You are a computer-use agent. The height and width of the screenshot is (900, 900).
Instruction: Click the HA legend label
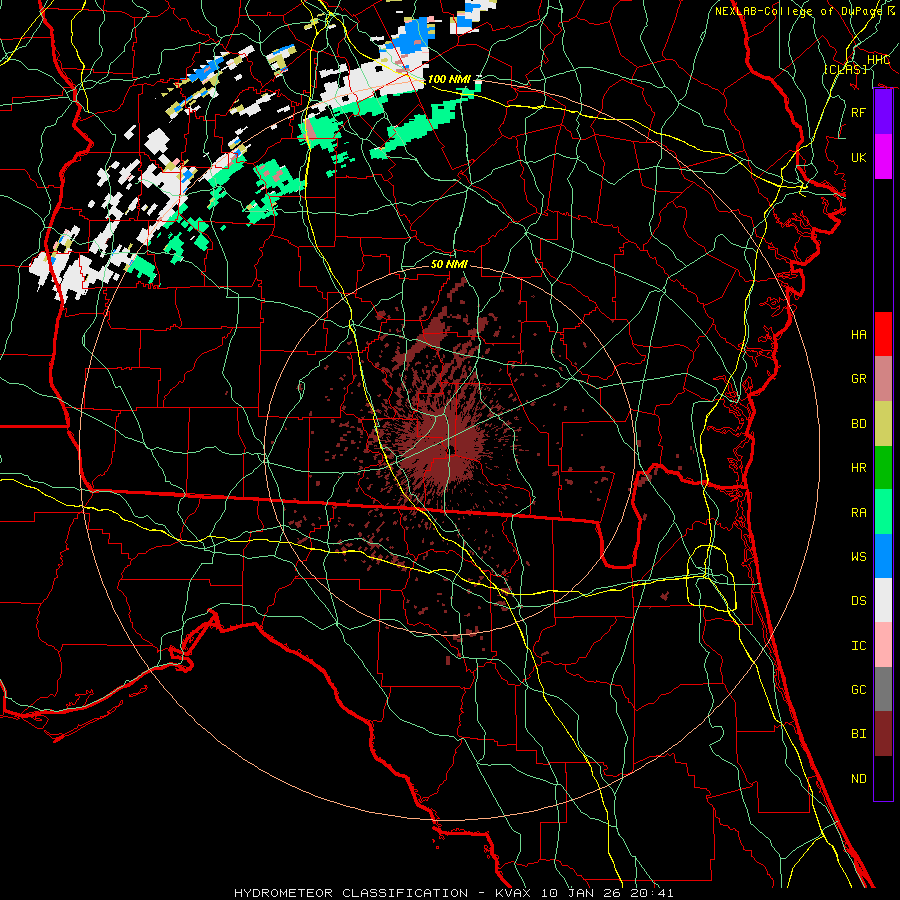pyautogui.click(x=858, y=335)
